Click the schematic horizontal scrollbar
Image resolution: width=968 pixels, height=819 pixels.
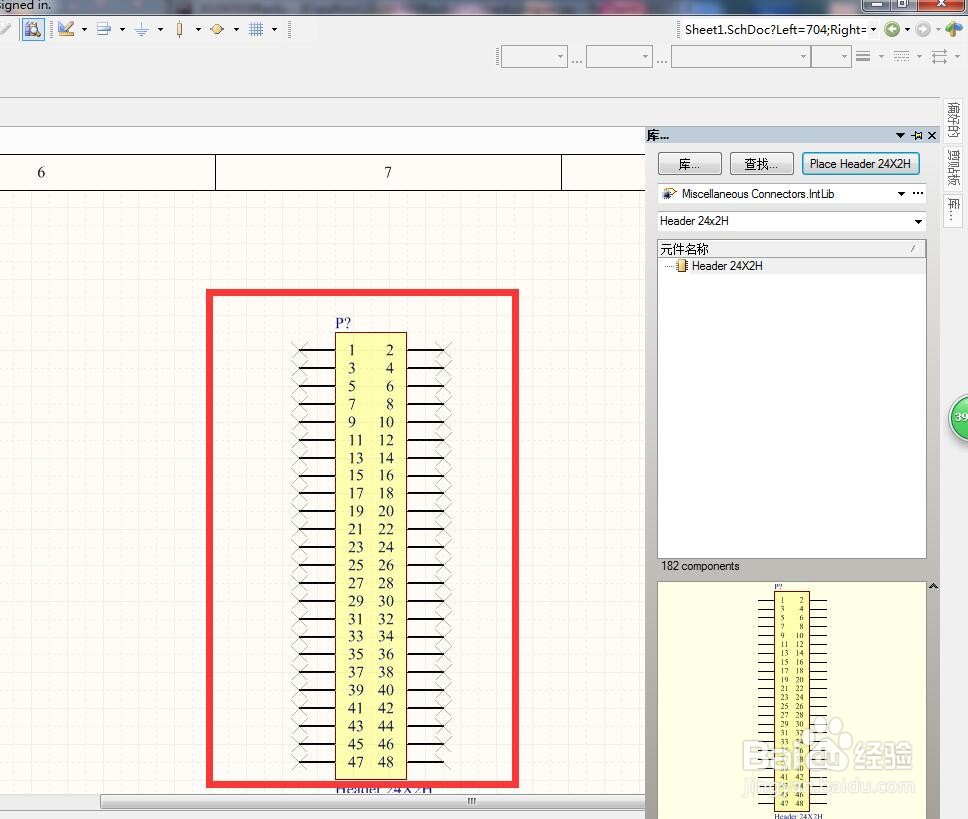pyautogui.click(x=372, y=801)
